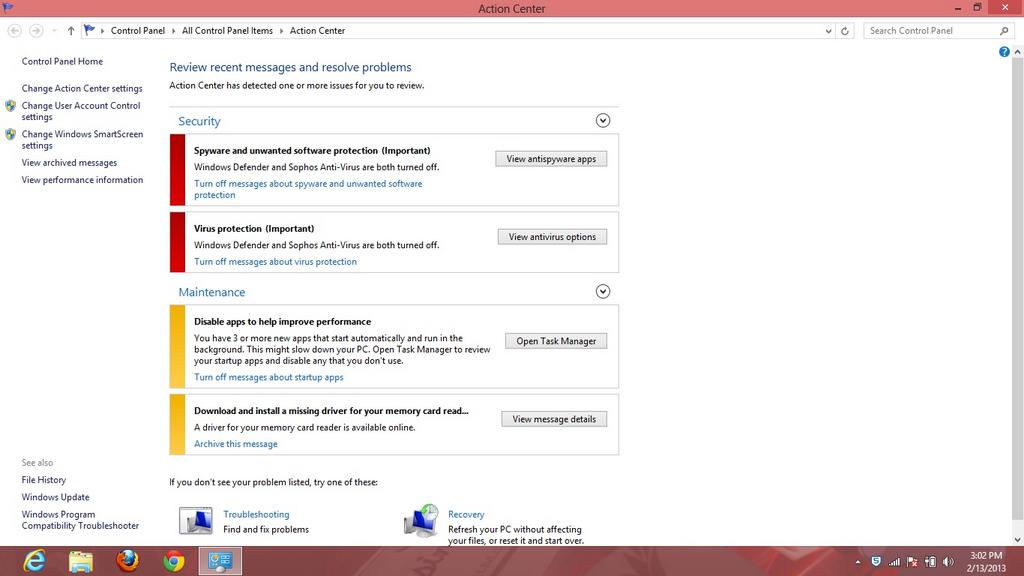Image resolution: width=1024 pixels, height=576 pixels.
Task: Click scrollbar up arrow
Action: (x=1017, y=52)
